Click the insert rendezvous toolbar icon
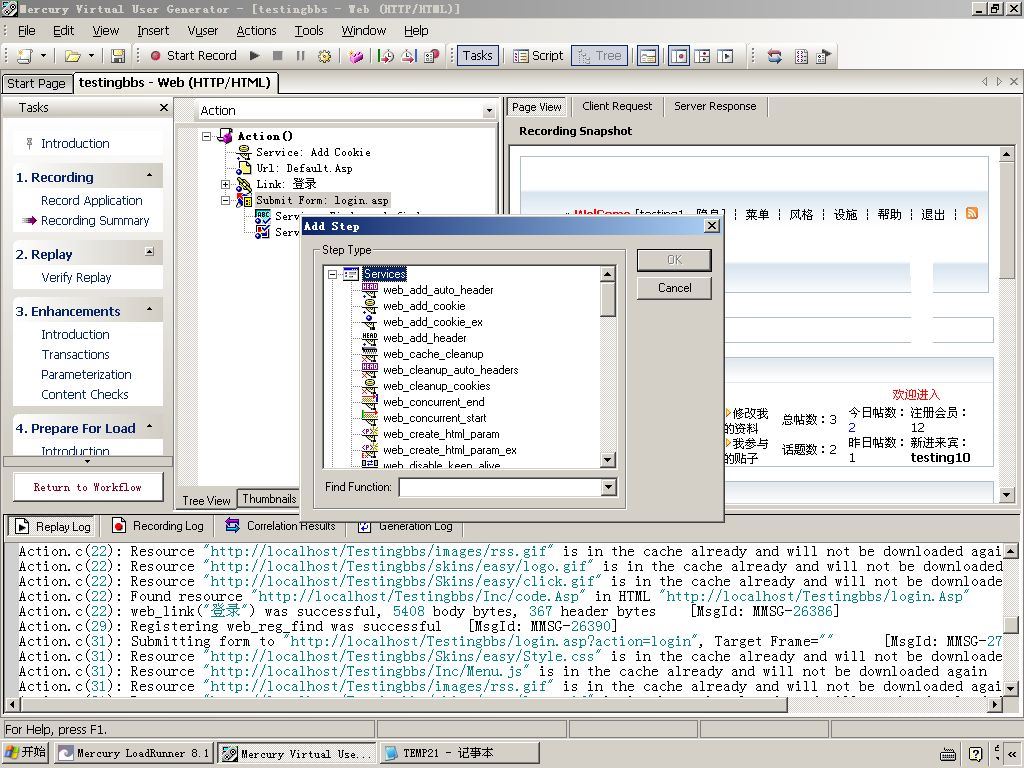The image size is (1024, 768). 432,56
